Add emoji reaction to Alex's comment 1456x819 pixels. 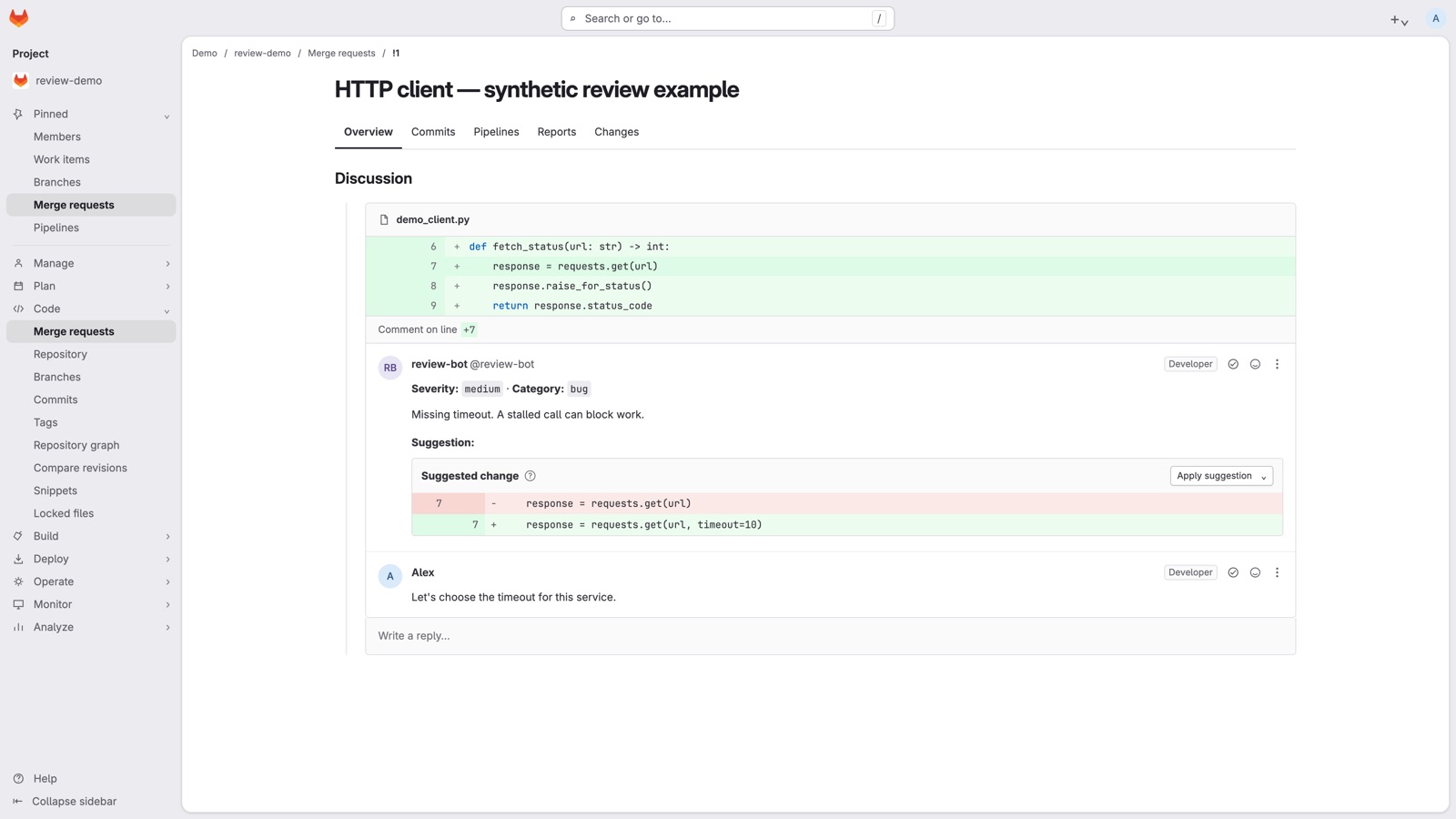pyautogui.click(x=1255, y=572)
